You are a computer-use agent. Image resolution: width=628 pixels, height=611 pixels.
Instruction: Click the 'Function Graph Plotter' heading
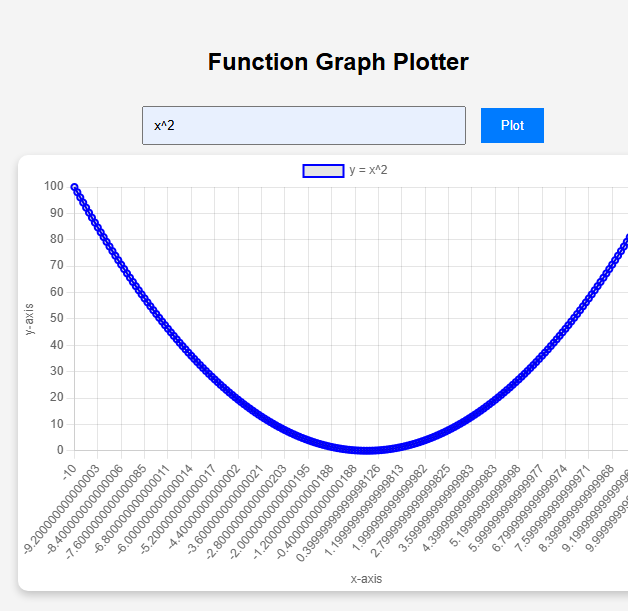pos(338,62)
